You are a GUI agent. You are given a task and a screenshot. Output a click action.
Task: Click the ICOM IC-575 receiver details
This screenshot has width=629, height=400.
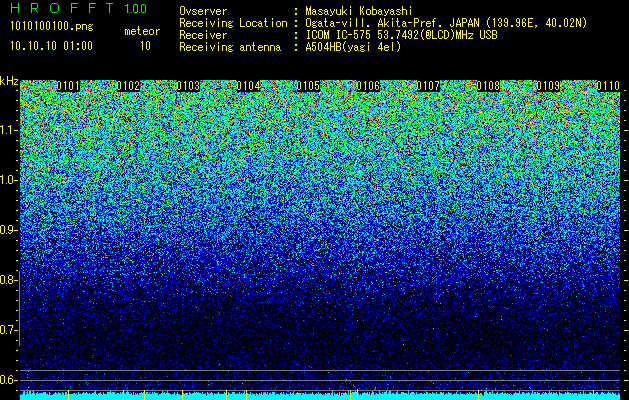pos(401,35)
